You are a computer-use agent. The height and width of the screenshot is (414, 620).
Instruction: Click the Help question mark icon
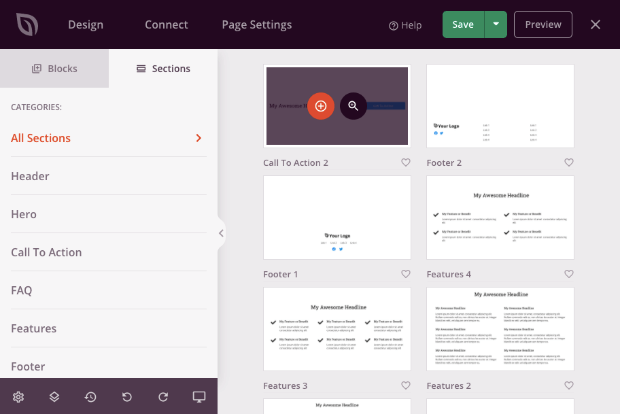pyautogui.click(x=393, y=26)
